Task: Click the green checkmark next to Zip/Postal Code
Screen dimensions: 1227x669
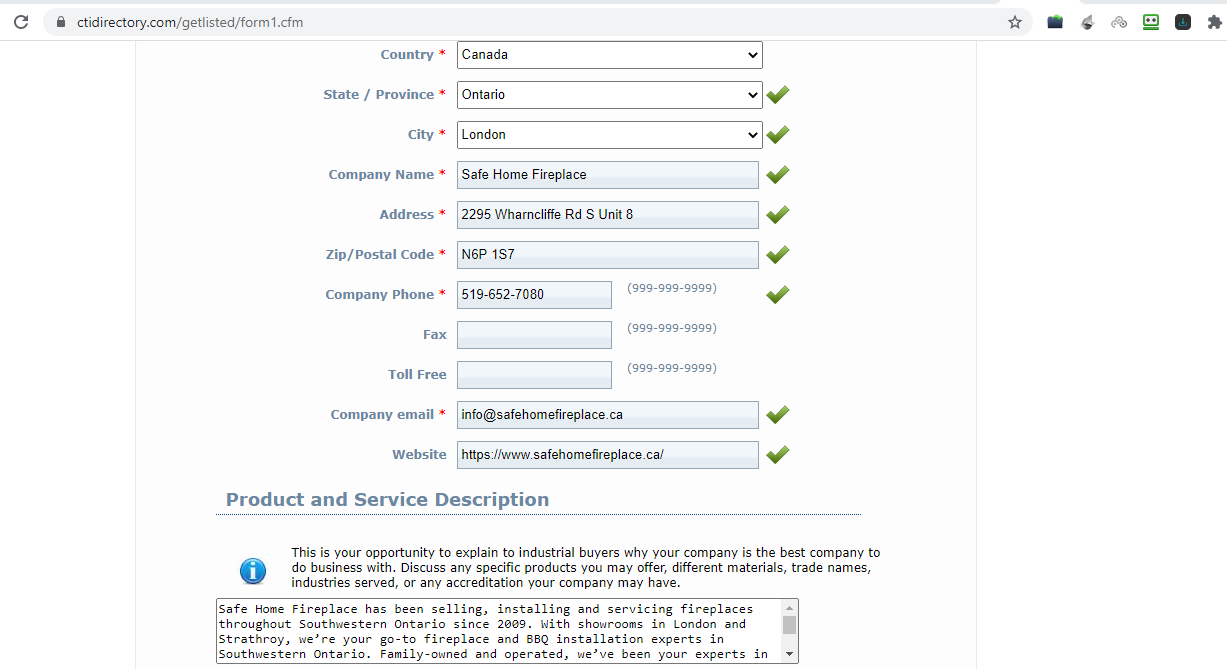Action: 778,255
